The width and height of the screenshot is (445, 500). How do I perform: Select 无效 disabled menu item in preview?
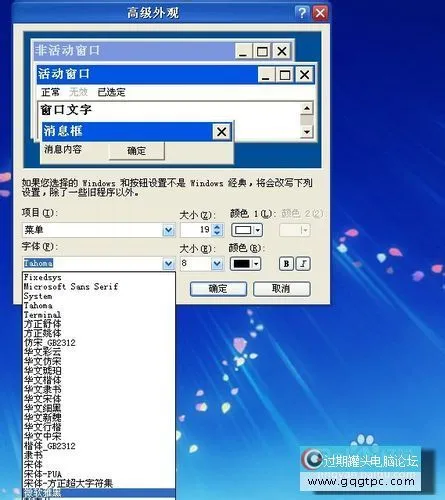click(79, 92)
